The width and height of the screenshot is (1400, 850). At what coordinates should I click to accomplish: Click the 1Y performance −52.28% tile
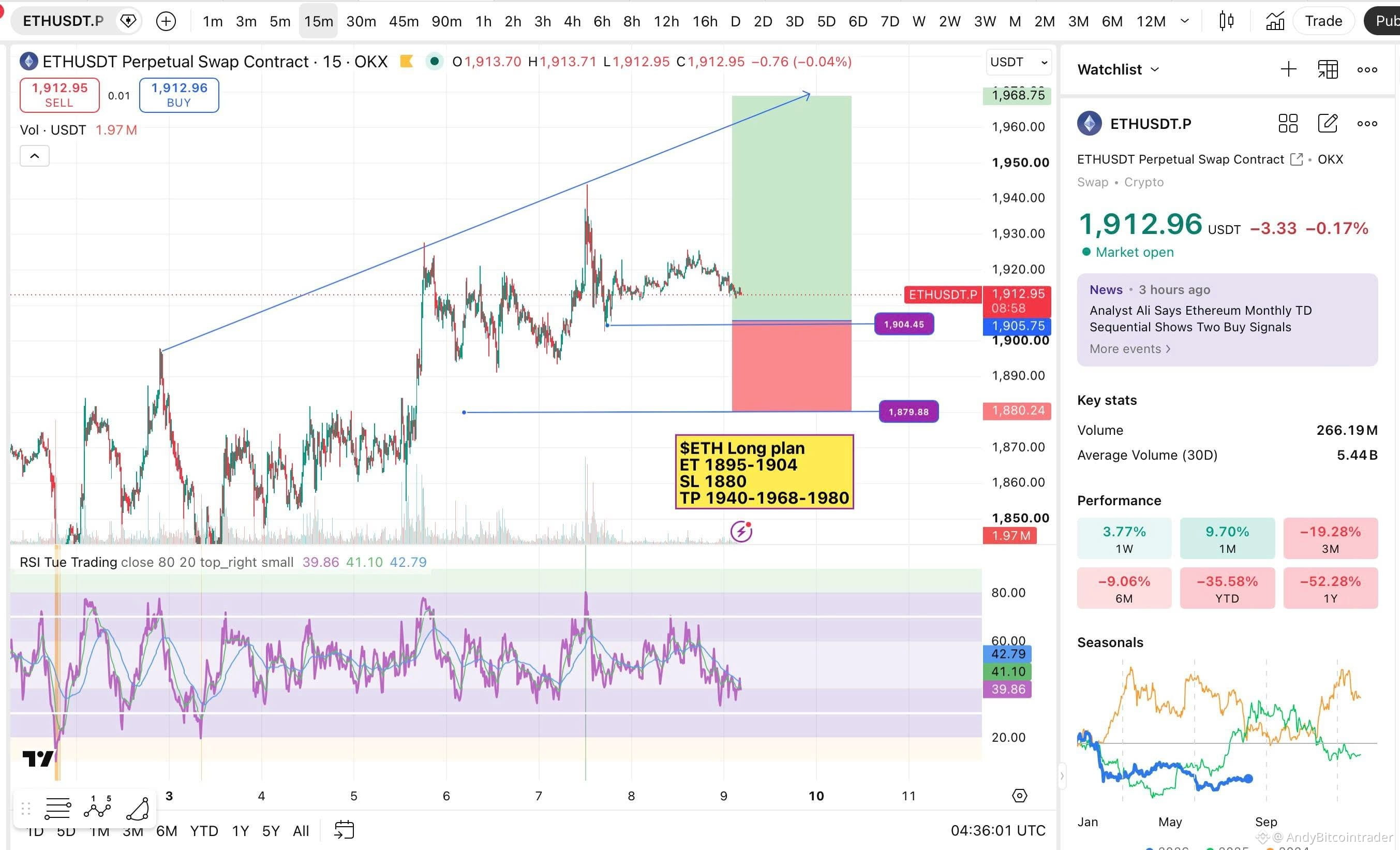(1330, 588)
